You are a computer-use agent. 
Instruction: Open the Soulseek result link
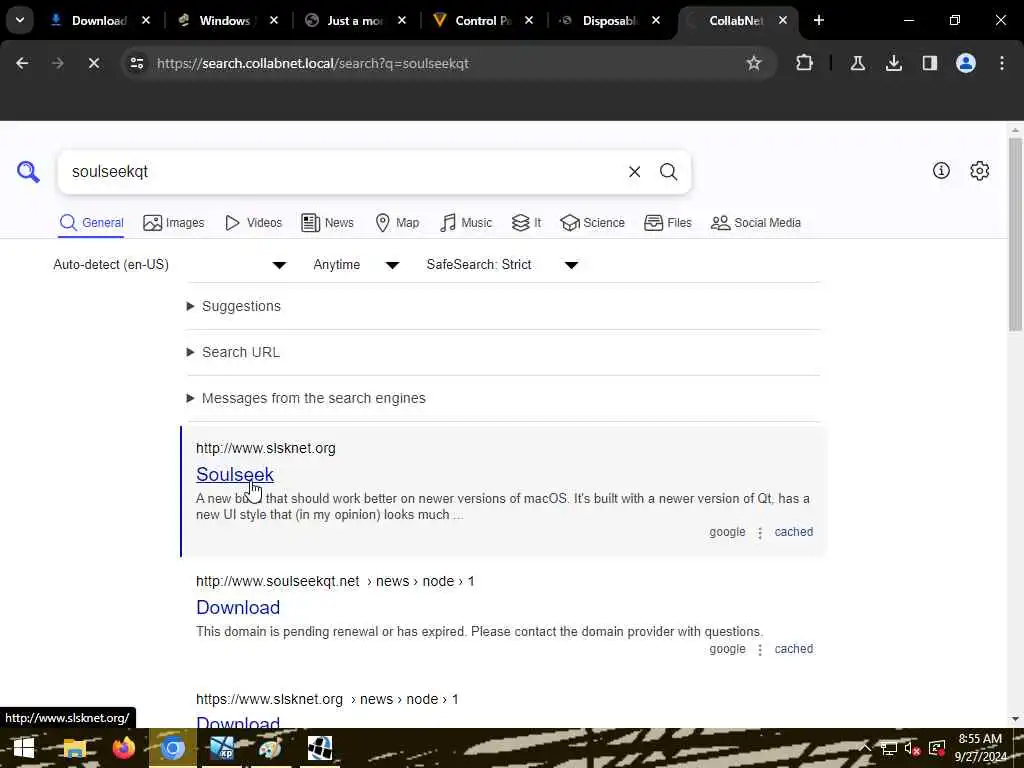[234, 474]
